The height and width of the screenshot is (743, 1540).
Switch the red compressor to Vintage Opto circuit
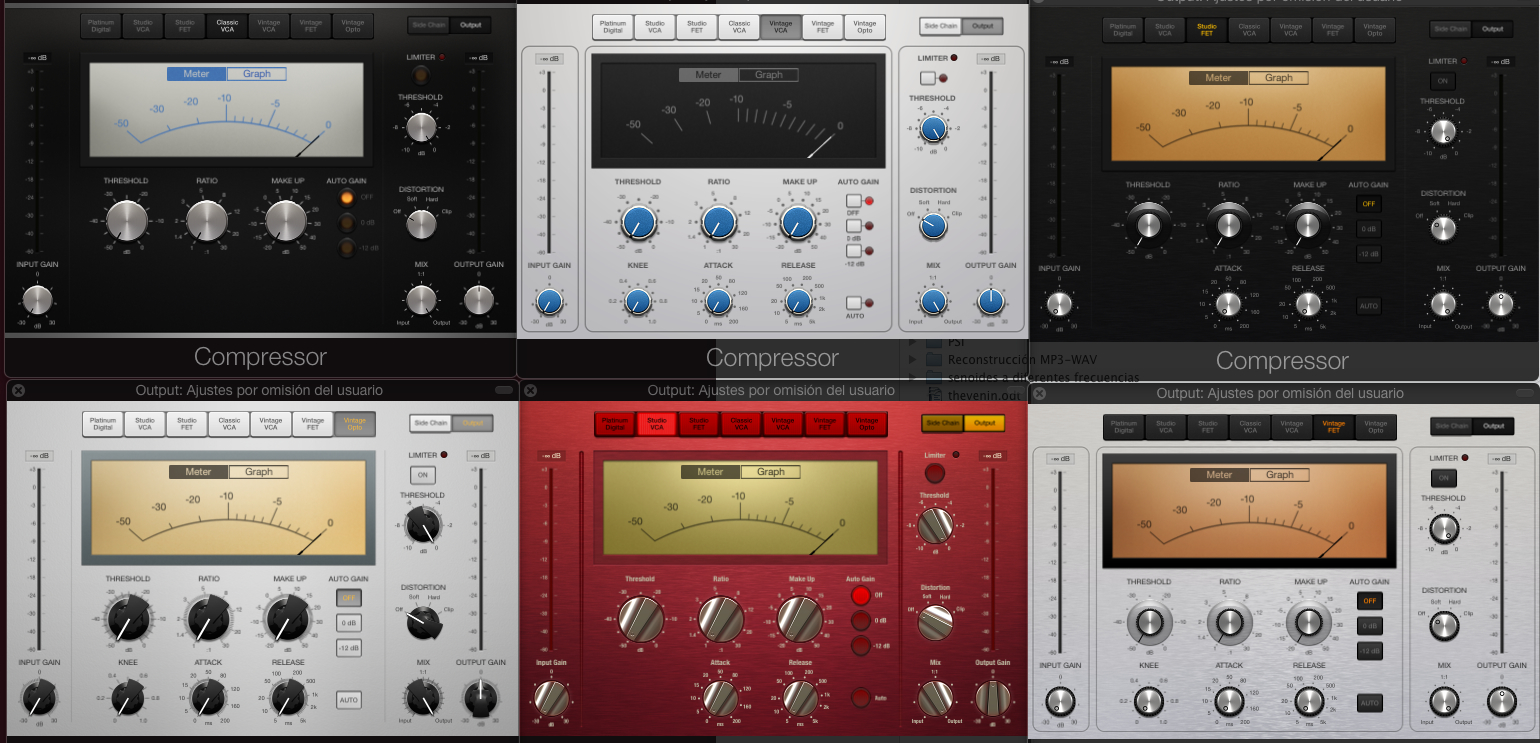tap(866, 424)
